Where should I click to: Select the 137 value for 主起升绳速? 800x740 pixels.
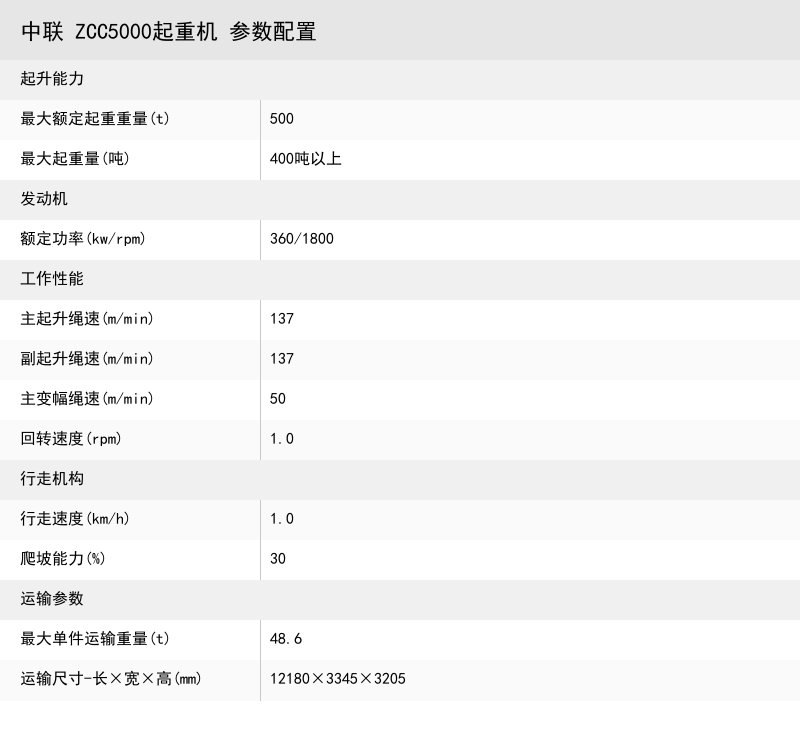click(x=282, y=319)
